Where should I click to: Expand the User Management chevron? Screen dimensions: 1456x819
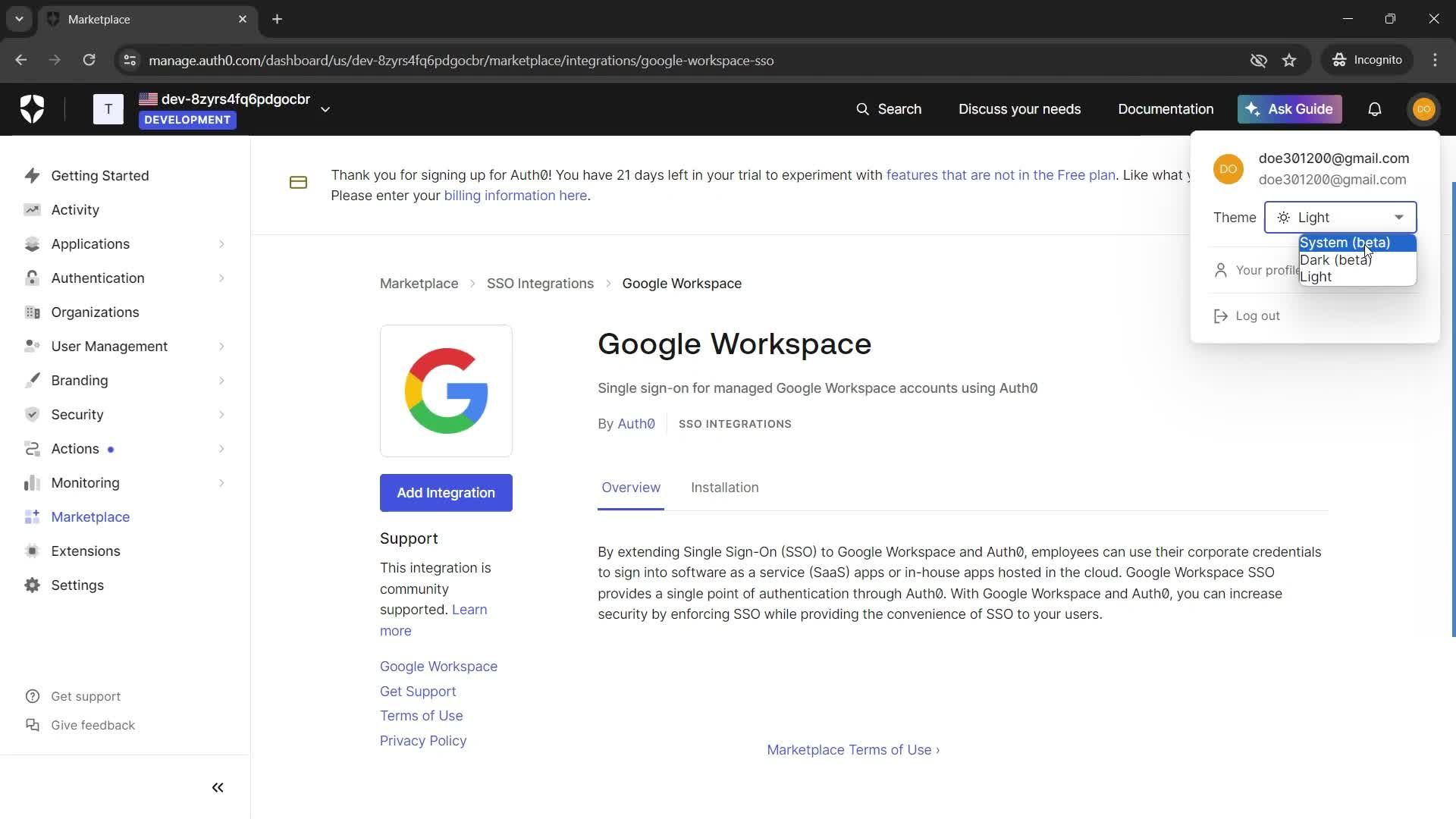pyautogui.click(x=221, y=346)
